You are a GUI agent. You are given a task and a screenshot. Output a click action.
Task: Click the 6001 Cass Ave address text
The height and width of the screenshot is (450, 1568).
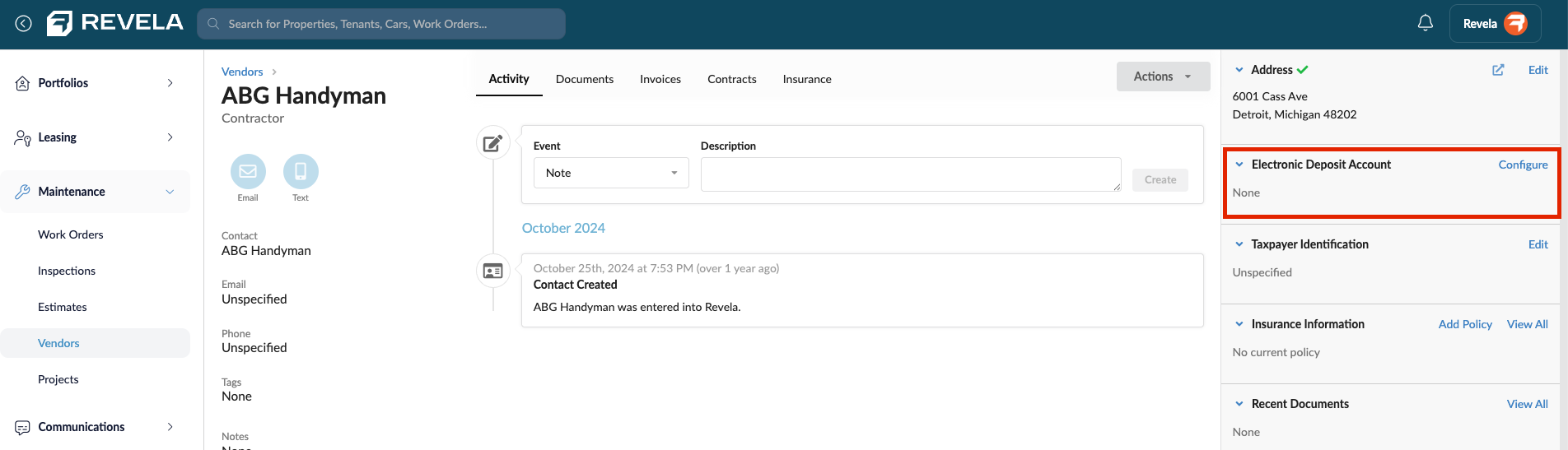point(1270,96)
